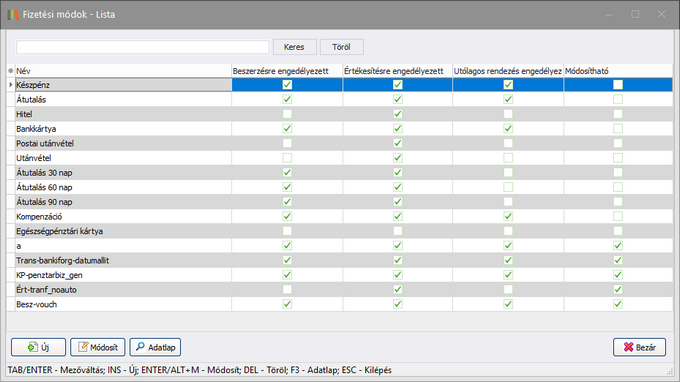This screenshot has width=680, height=382.
Task: Click the Keres search button
Action: (x=294, y=47)
